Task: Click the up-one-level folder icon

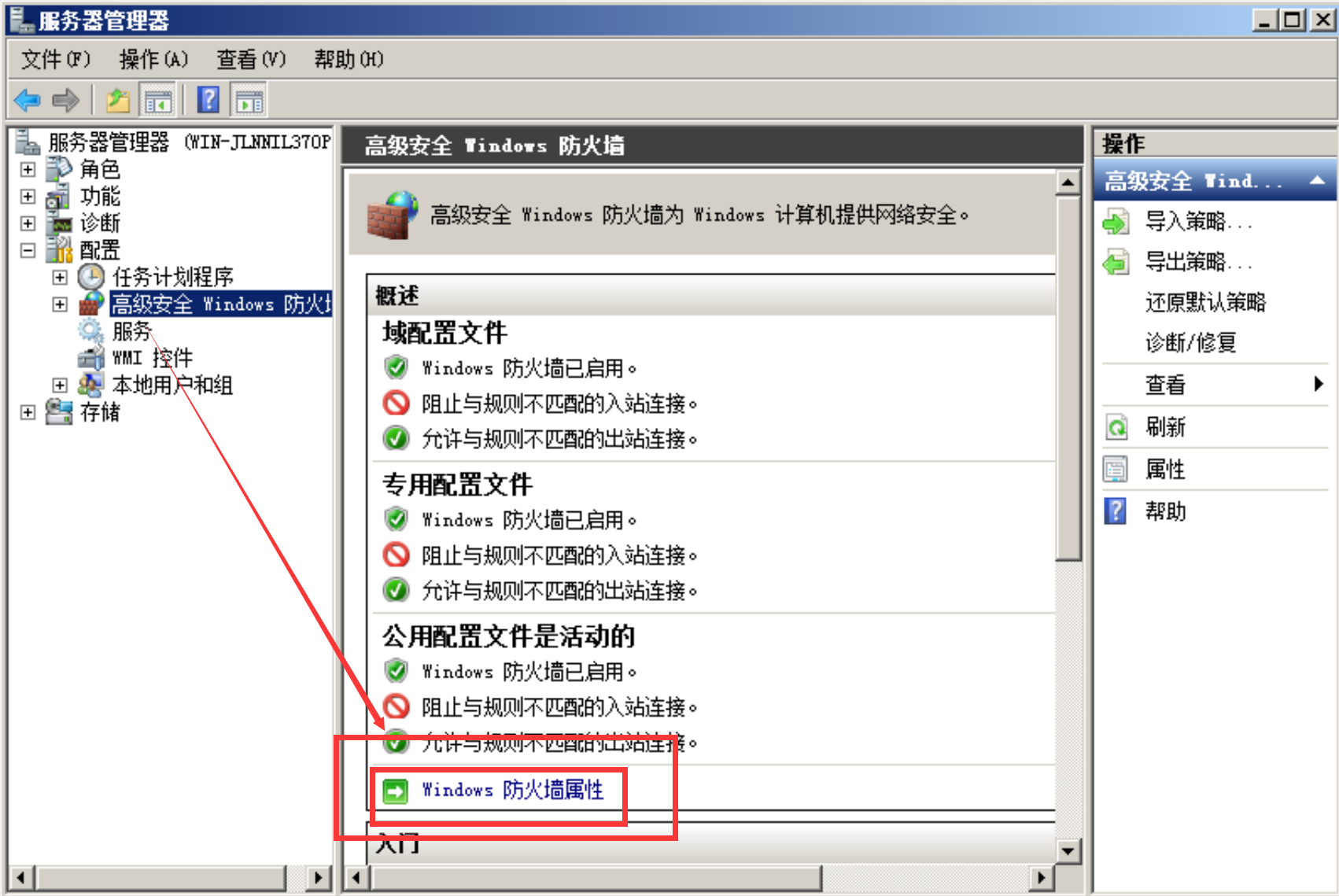Action: coord(118,100)
